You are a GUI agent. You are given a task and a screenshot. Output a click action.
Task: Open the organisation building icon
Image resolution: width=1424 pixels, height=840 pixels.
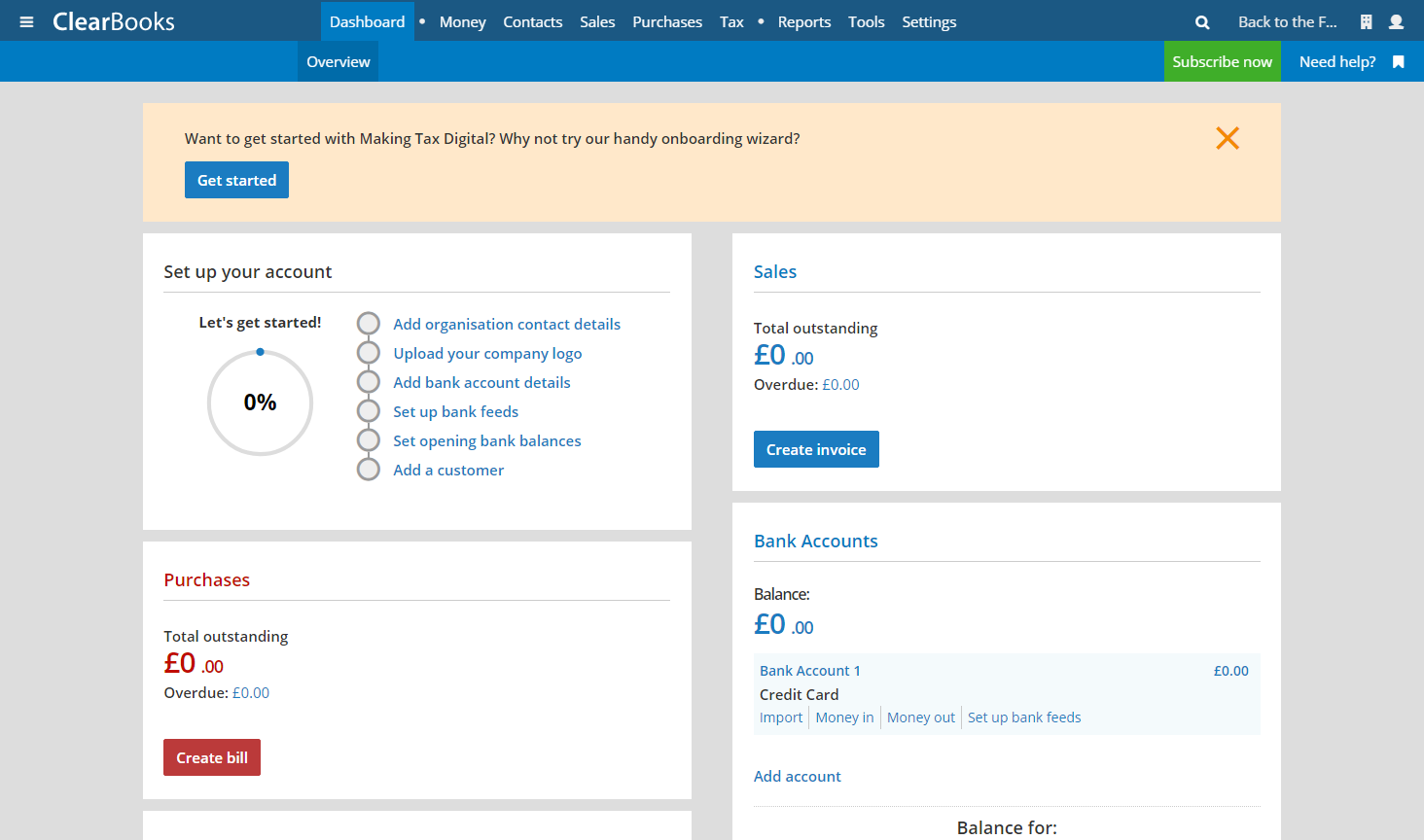(1366, 21)
